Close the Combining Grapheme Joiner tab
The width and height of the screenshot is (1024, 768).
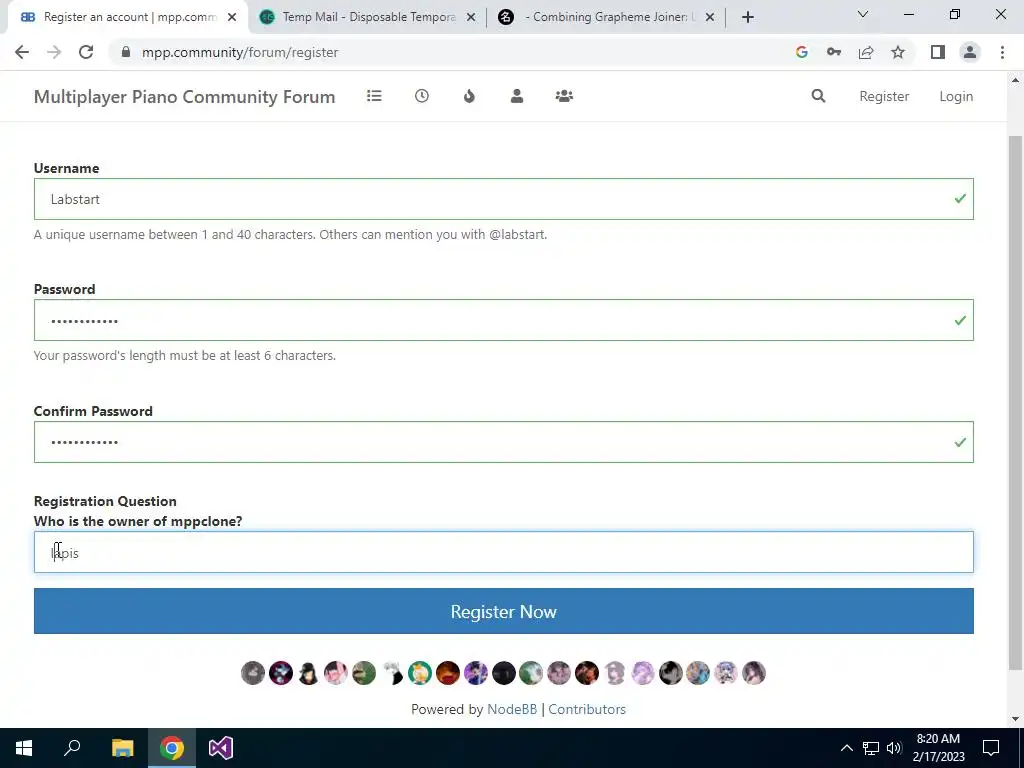(710, 17)
